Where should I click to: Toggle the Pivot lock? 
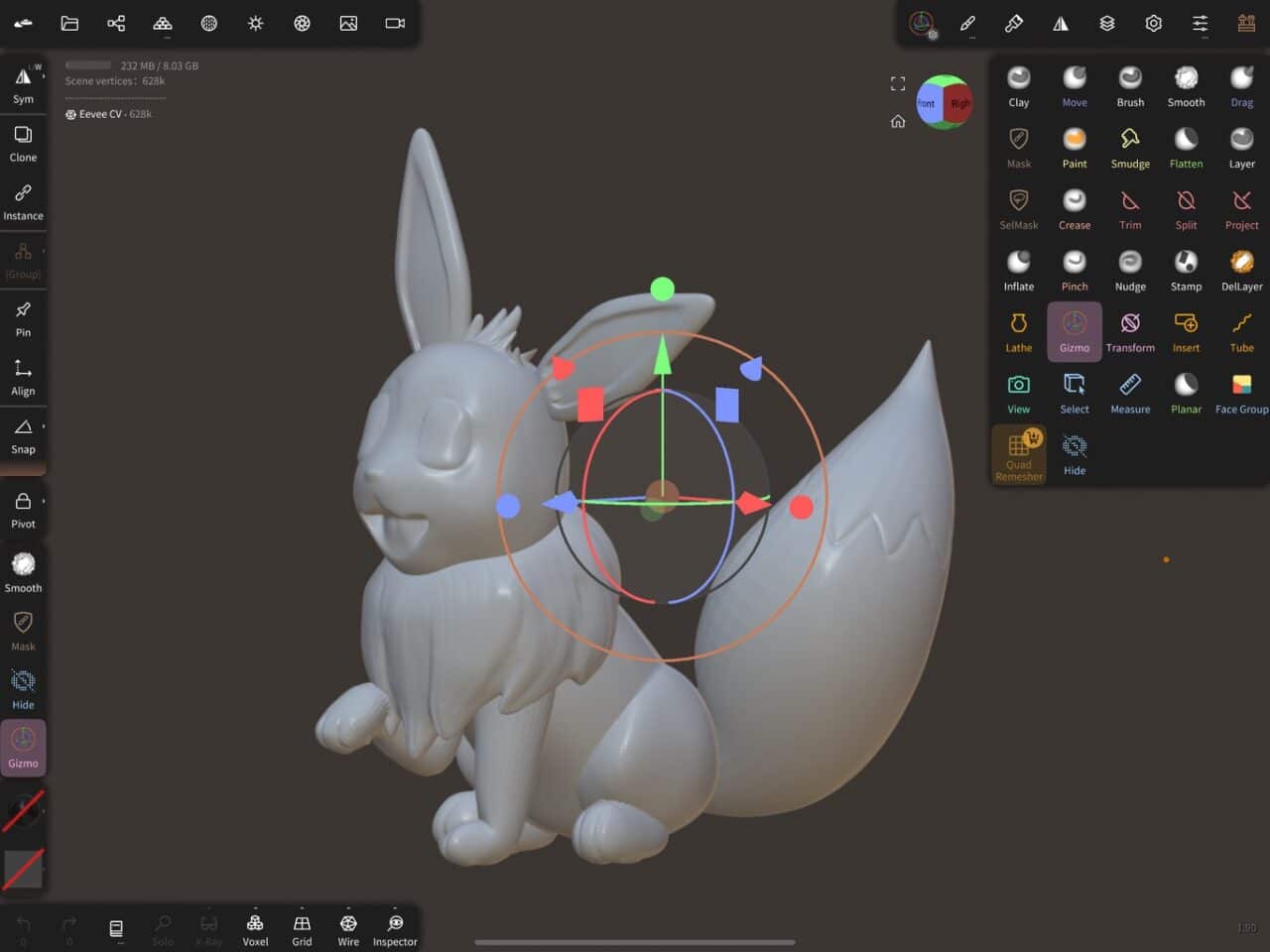point(23,510)
